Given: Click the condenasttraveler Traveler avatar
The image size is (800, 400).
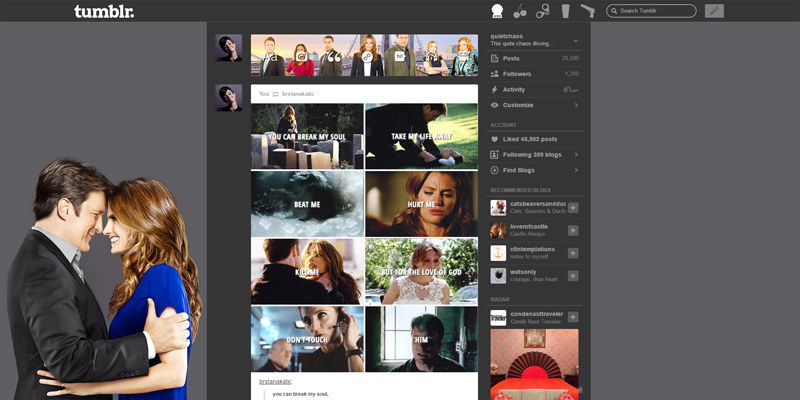Looking at the screenshot, I should point(498,317).
